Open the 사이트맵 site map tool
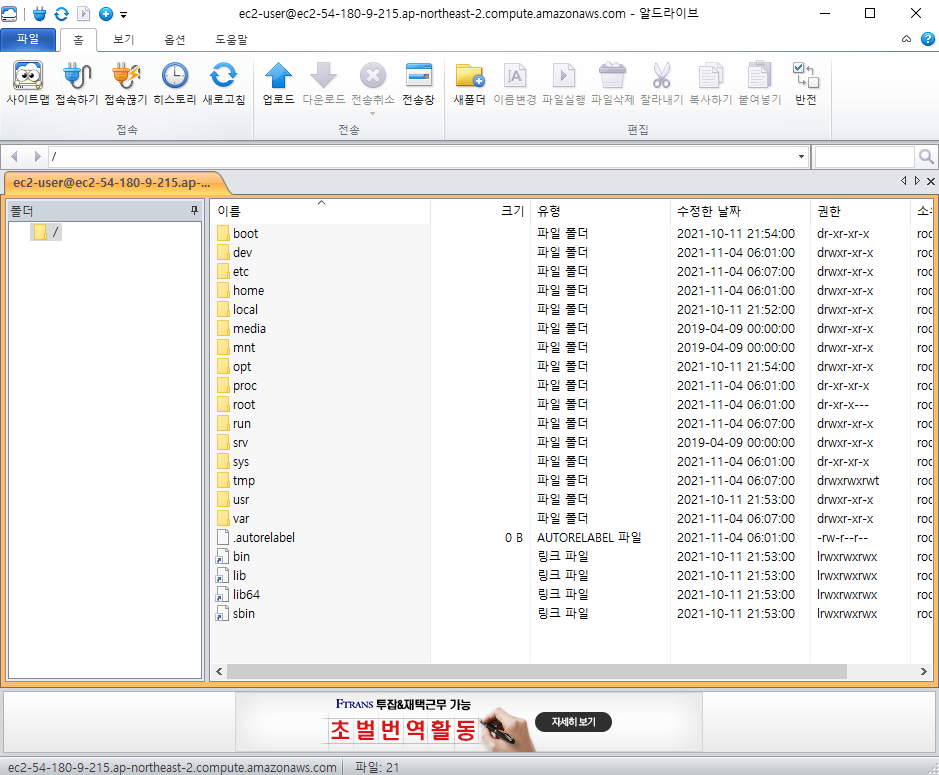Screen dimensions: 939x775 click(x=28, y=83)
